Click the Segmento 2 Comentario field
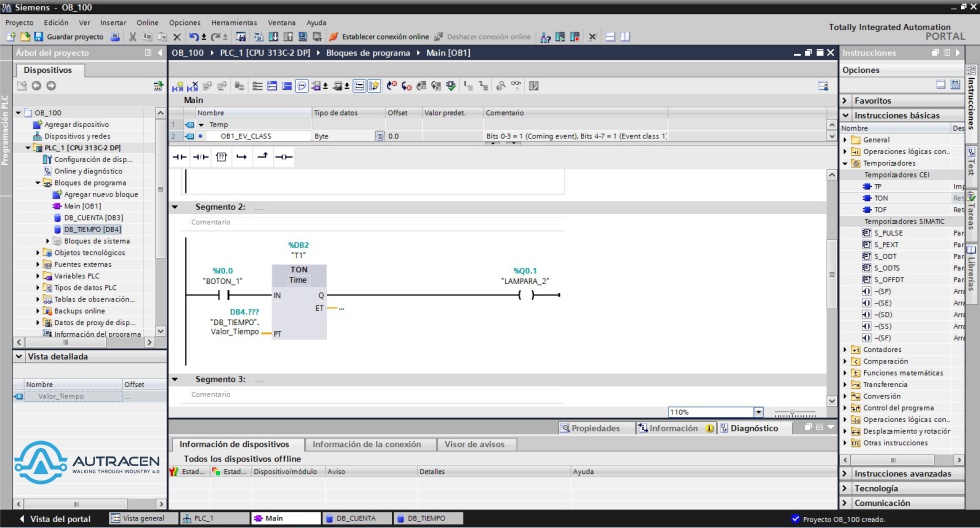The image size is (980, 528). tap(375, 222)
